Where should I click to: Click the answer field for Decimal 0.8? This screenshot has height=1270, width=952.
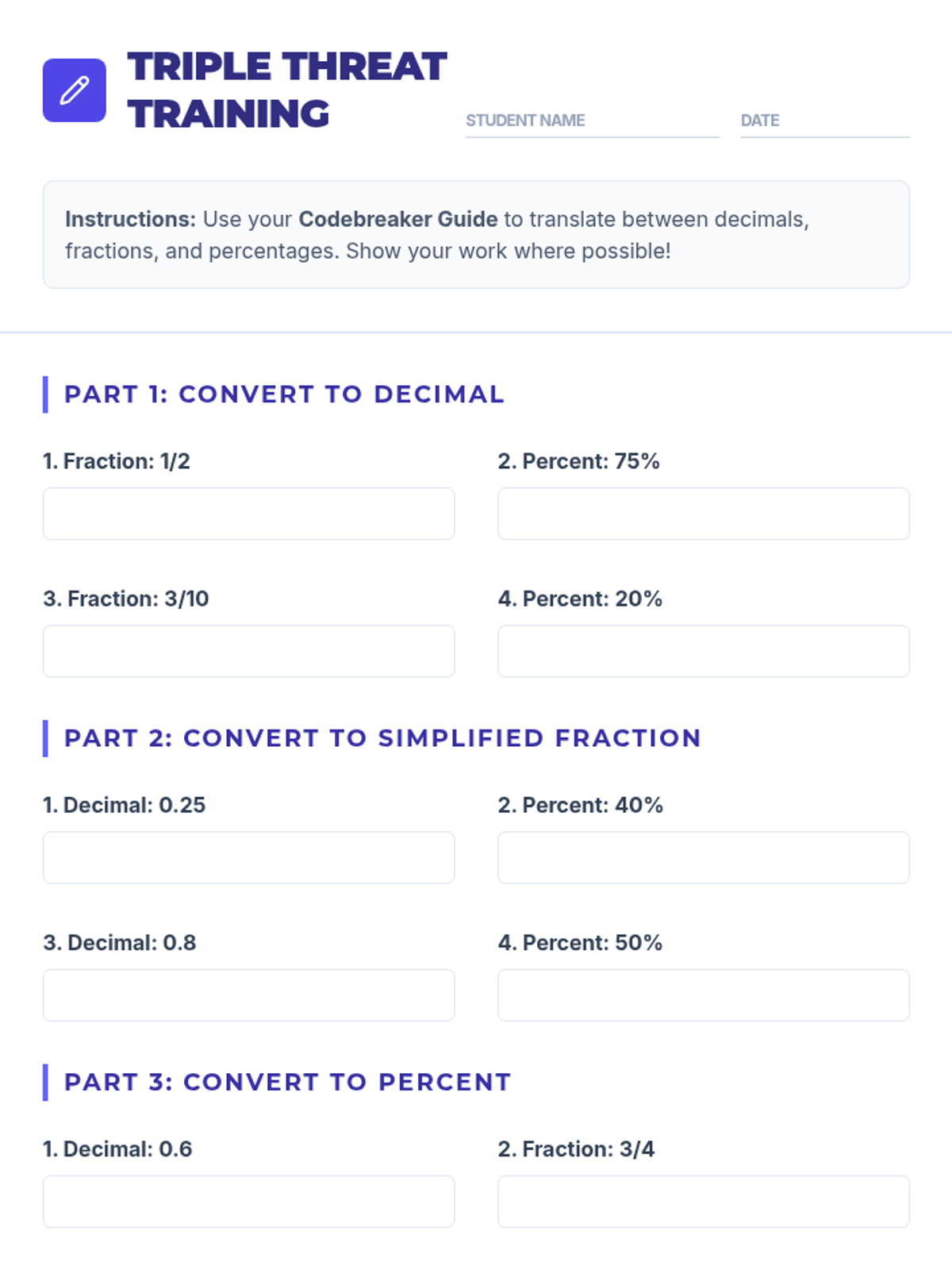[x=248, y=995]
